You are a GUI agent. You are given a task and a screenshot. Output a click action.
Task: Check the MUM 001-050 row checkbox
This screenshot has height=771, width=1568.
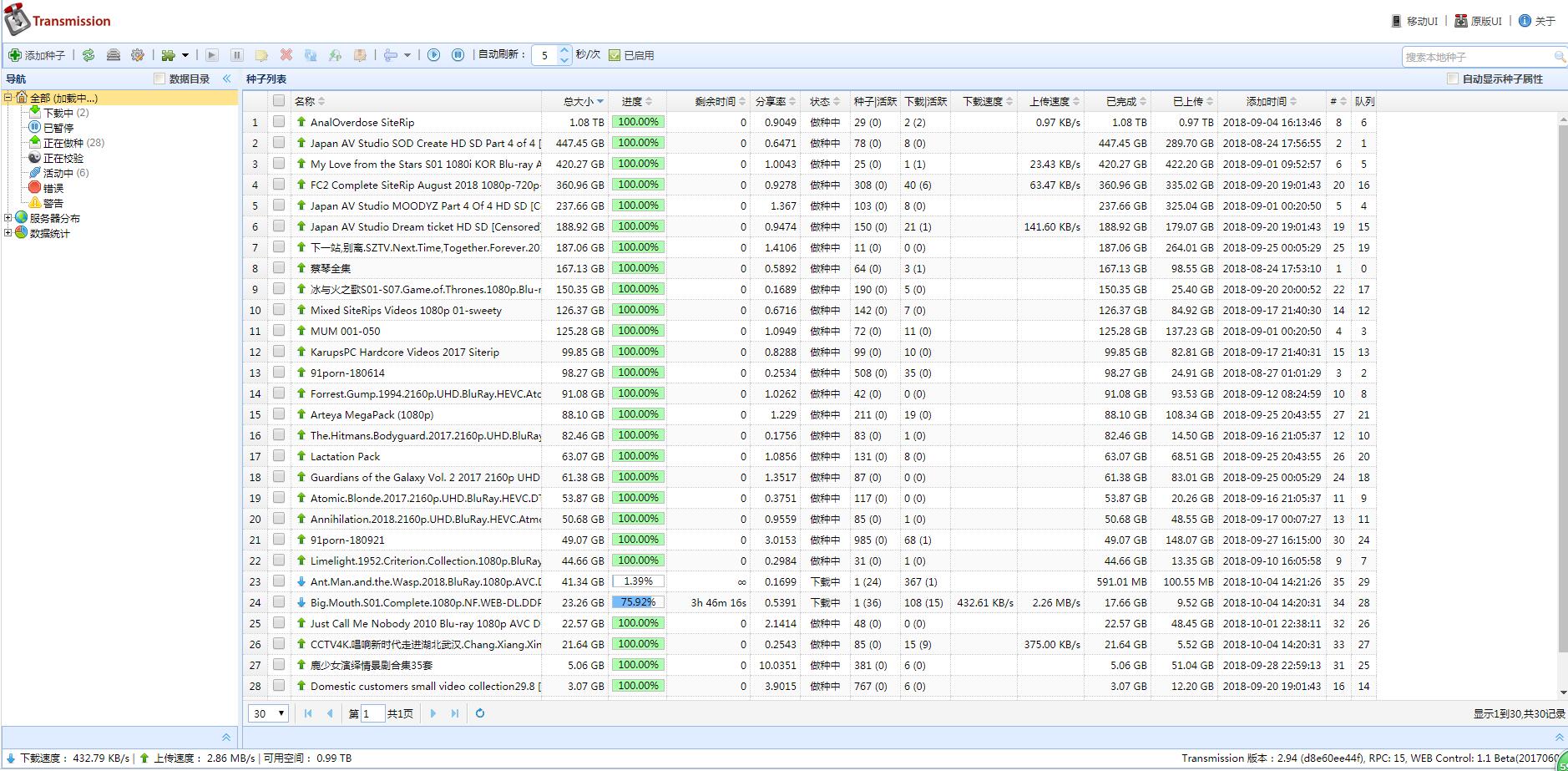coord(279,331)
